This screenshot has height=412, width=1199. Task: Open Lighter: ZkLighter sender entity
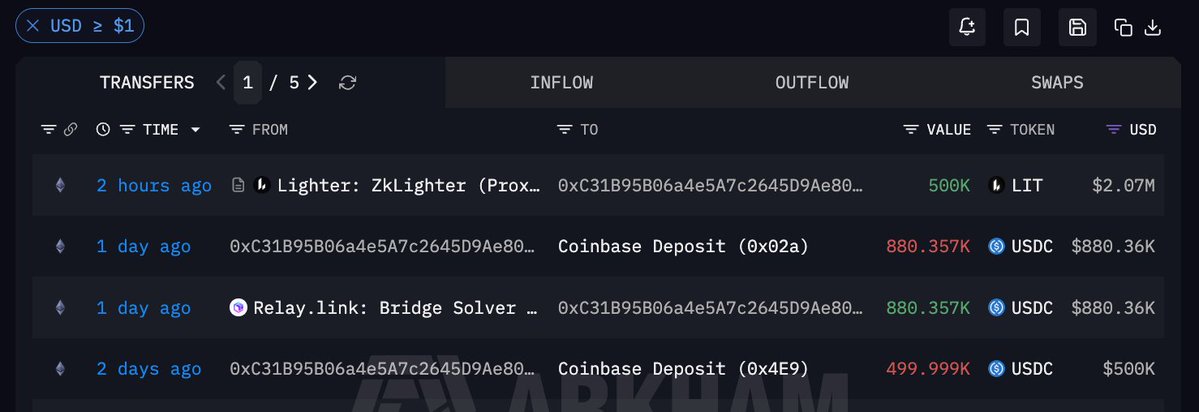click(409, 185)
